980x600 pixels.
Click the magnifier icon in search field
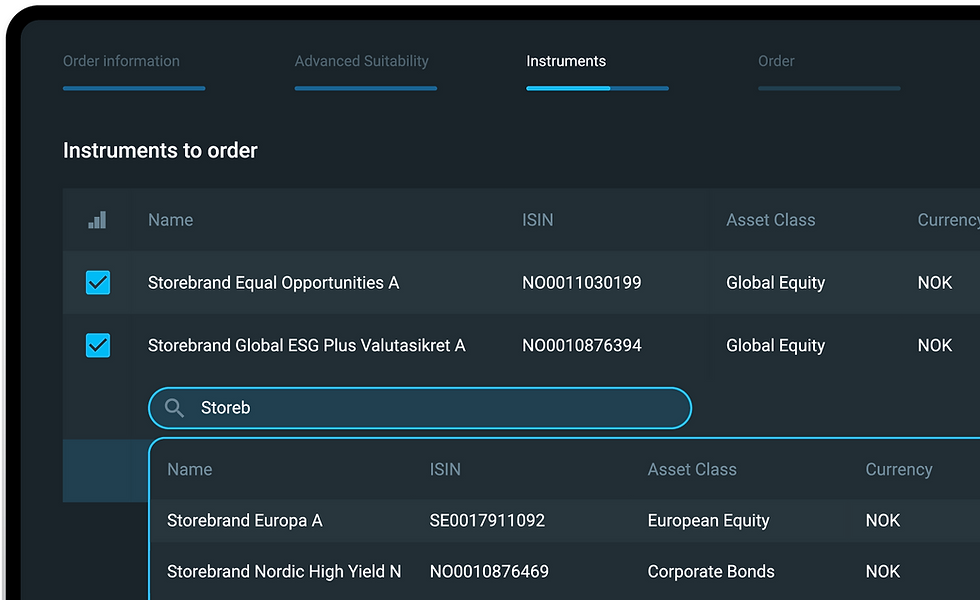[174, 408]
